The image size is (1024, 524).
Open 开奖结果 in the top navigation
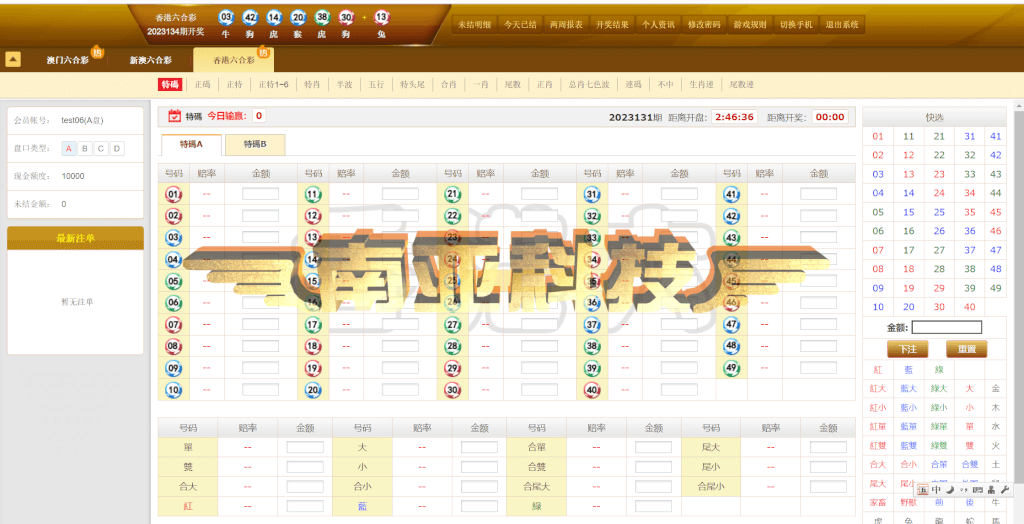pos(613,25)
